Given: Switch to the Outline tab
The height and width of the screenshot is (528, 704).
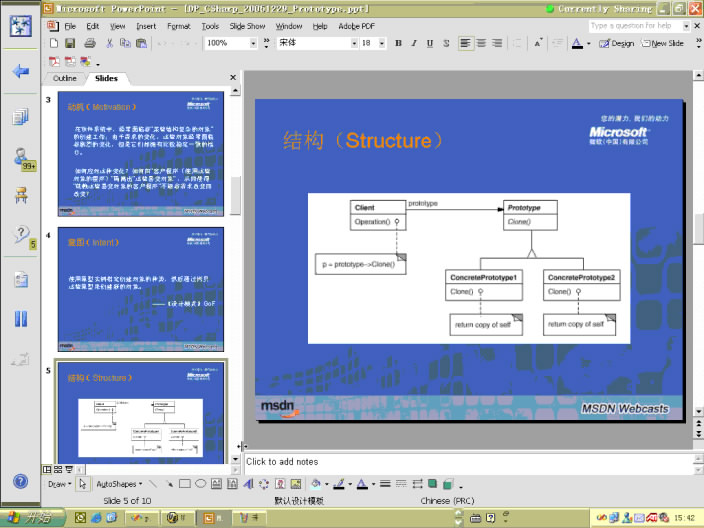Looking at the screenshot, I should coord(64,78).
